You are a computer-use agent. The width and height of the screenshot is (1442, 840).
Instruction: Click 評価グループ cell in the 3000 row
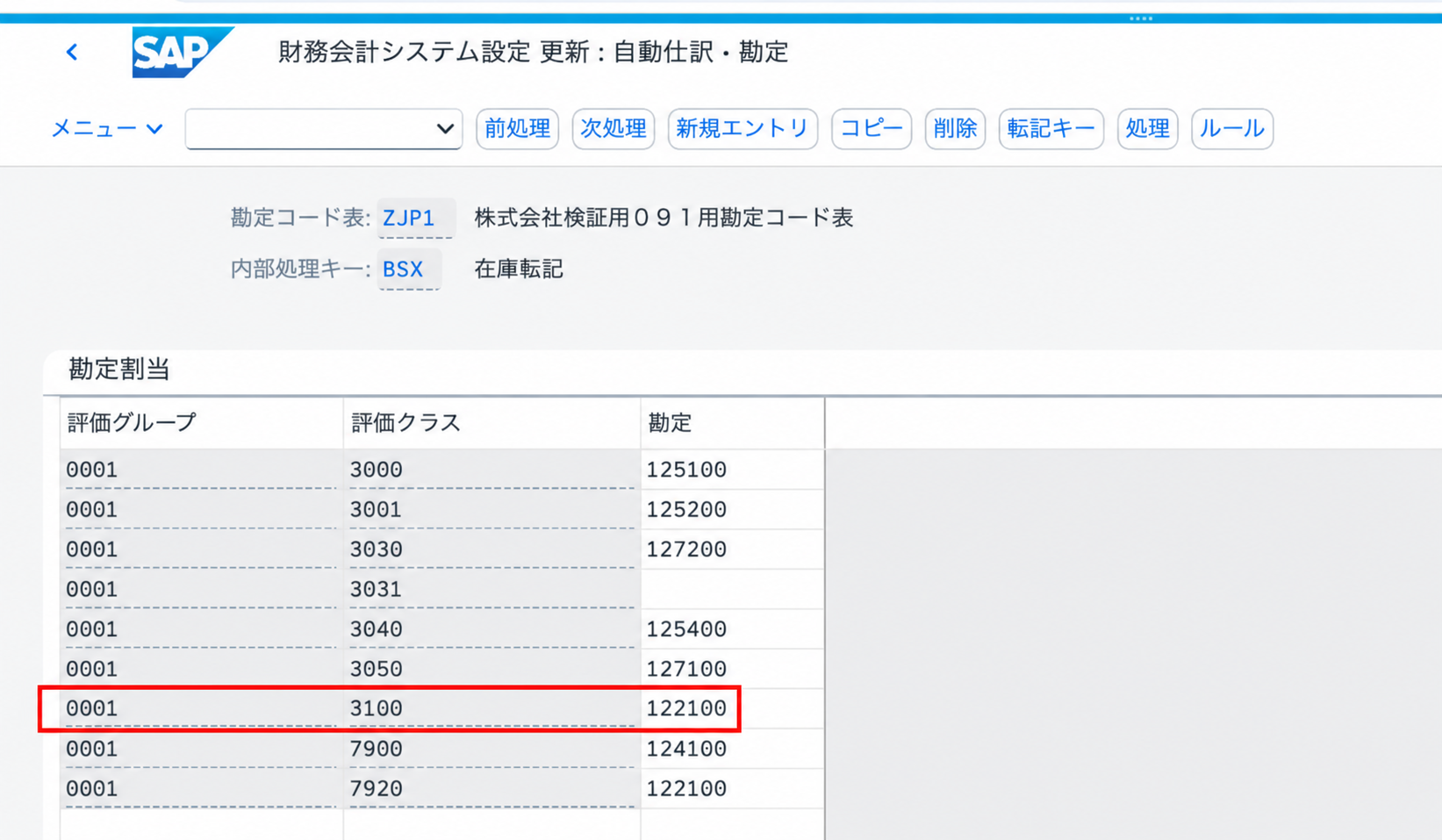pyautogui.click(x=202, y=470)
